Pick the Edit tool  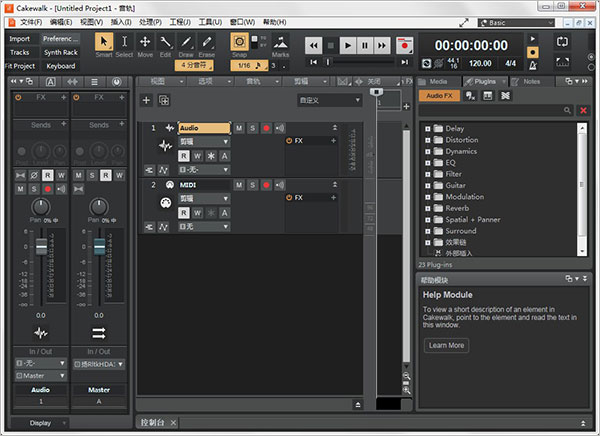click(x=166, y=41)
